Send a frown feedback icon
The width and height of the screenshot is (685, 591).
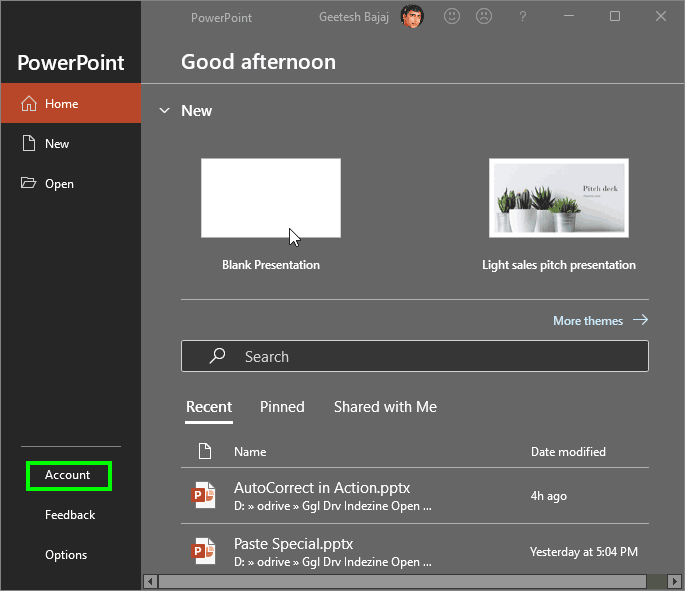pyautogui.click(x=484, y=17)
